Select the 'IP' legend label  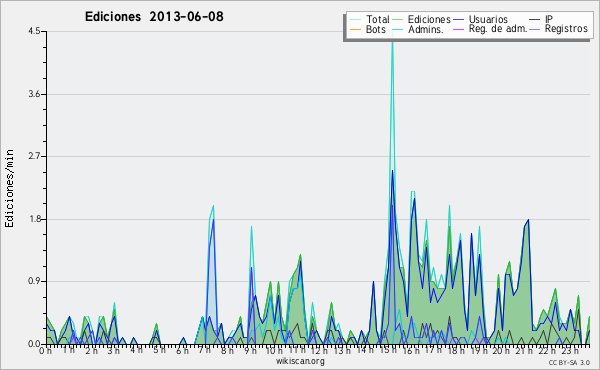[549, 19]
